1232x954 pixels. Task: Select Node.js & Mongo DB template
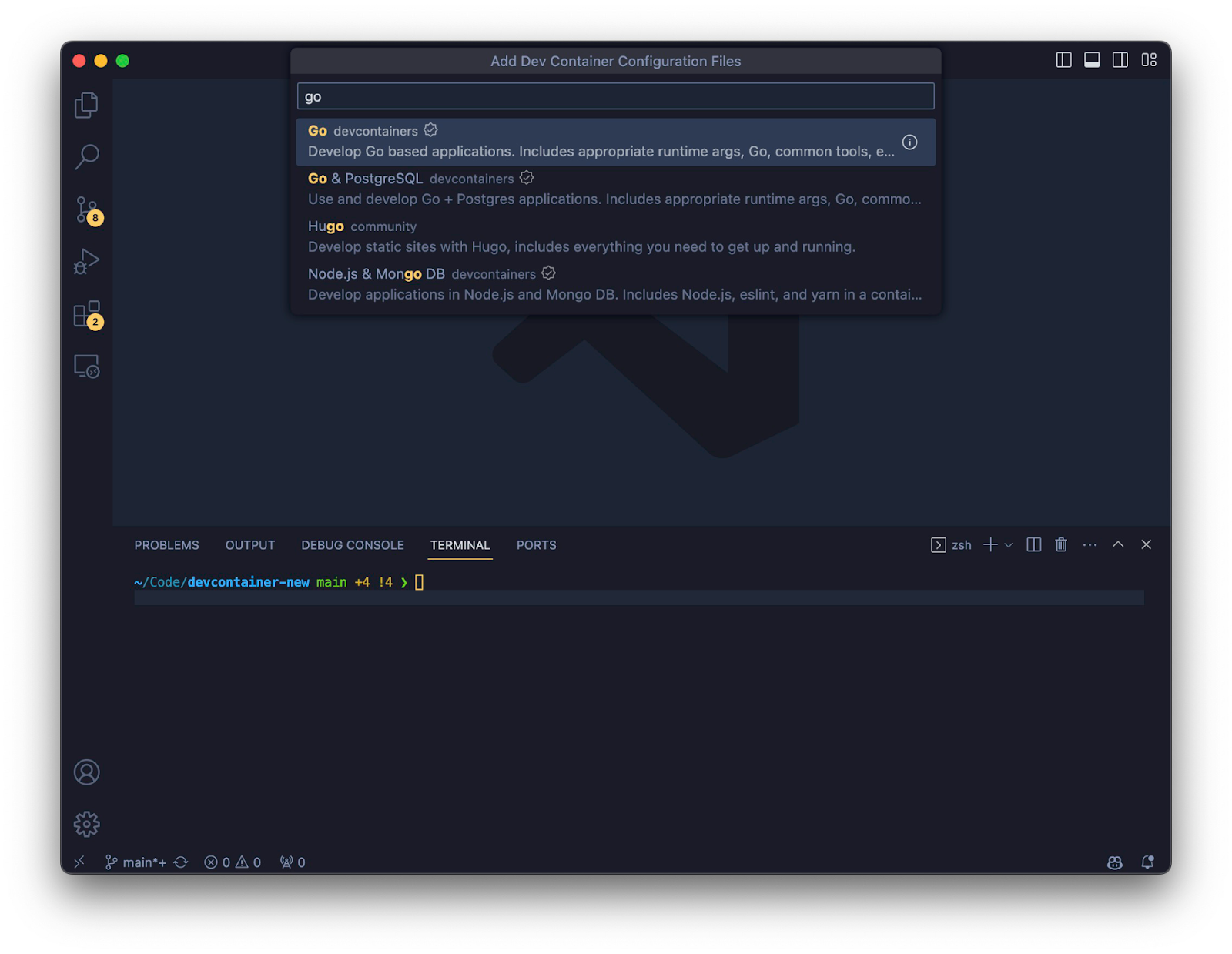pos(615,285)
